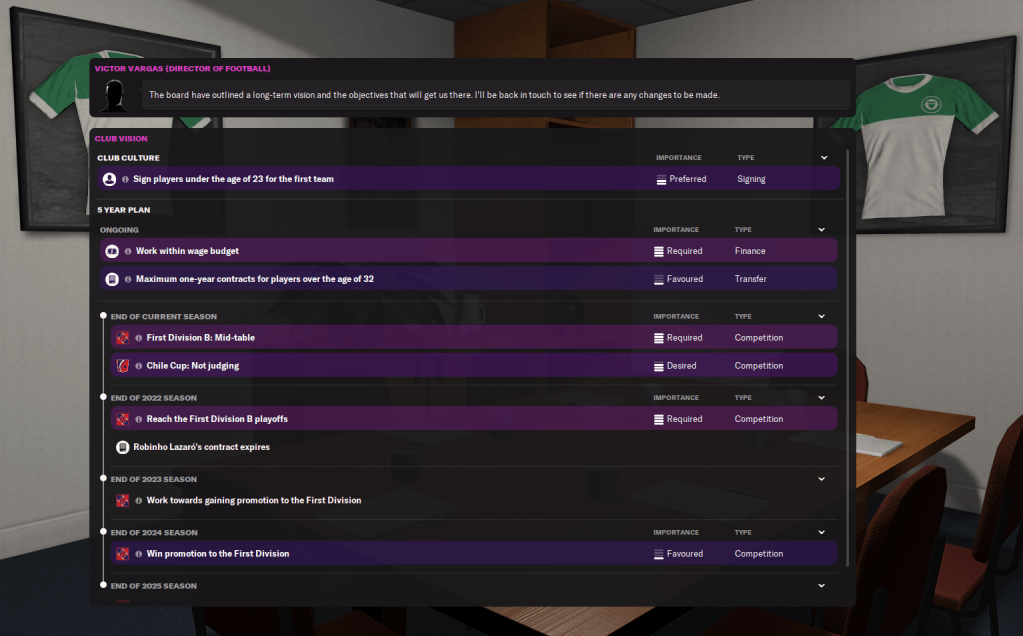
Task: Collapse the Ongoing objectives section
Action: click(x=821, y=230)
